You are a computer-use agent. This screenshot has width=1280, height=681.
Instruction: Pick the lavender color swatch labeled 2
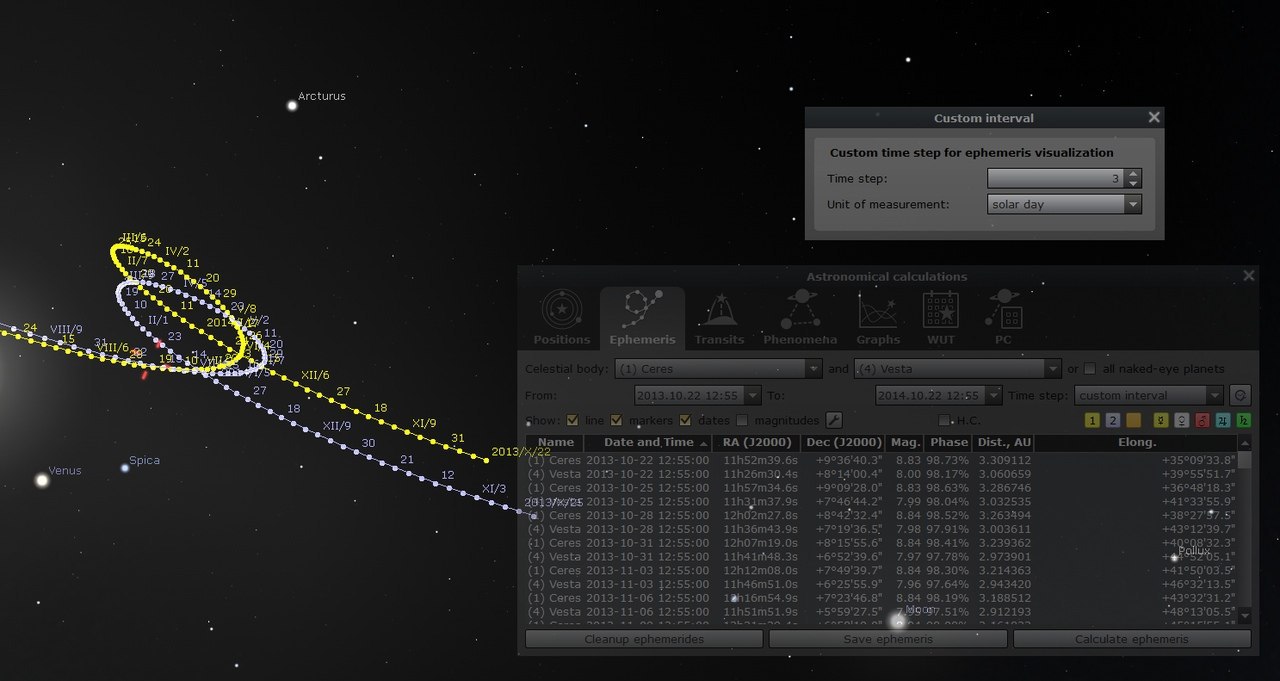coord(1113,420)
